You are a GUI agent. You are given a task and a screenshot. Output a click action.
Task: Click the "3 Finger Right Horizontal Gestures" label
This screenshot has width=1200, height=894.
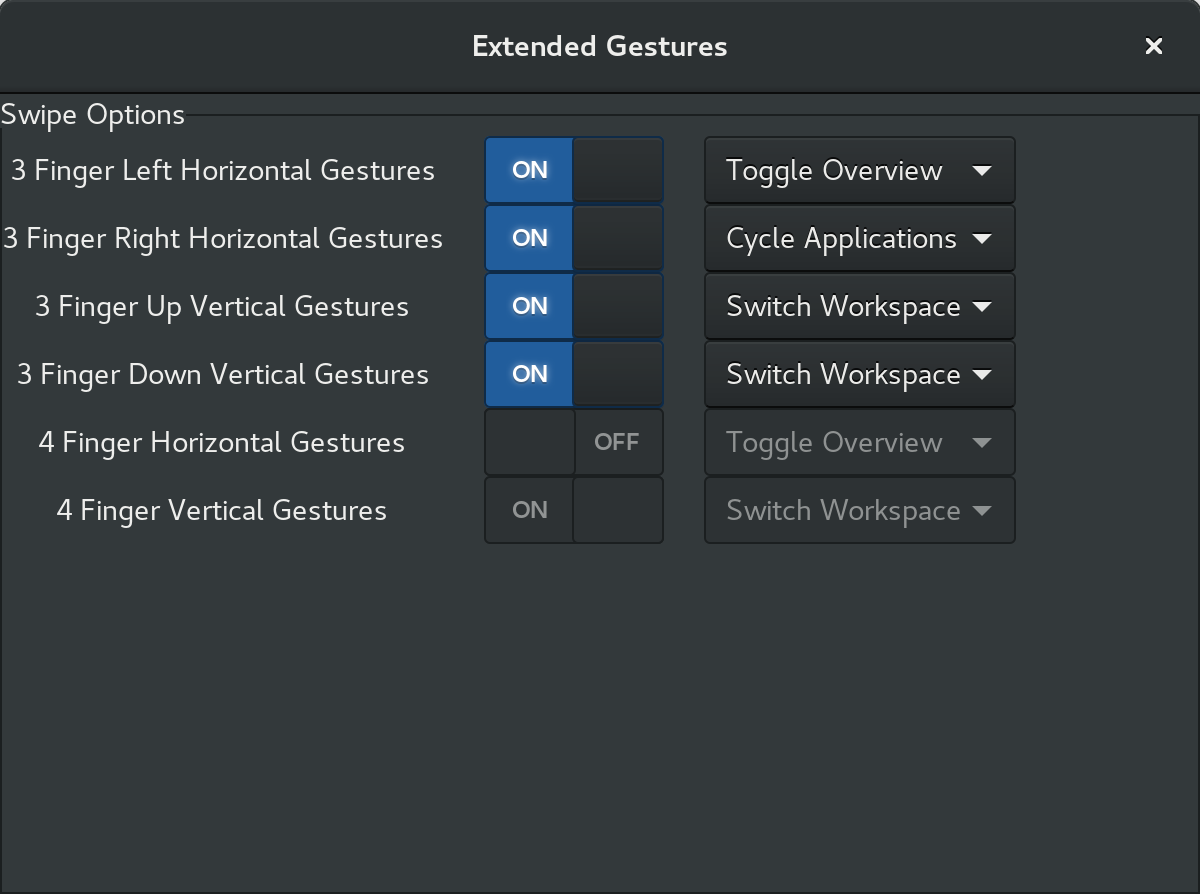click(x=223, y=238)
